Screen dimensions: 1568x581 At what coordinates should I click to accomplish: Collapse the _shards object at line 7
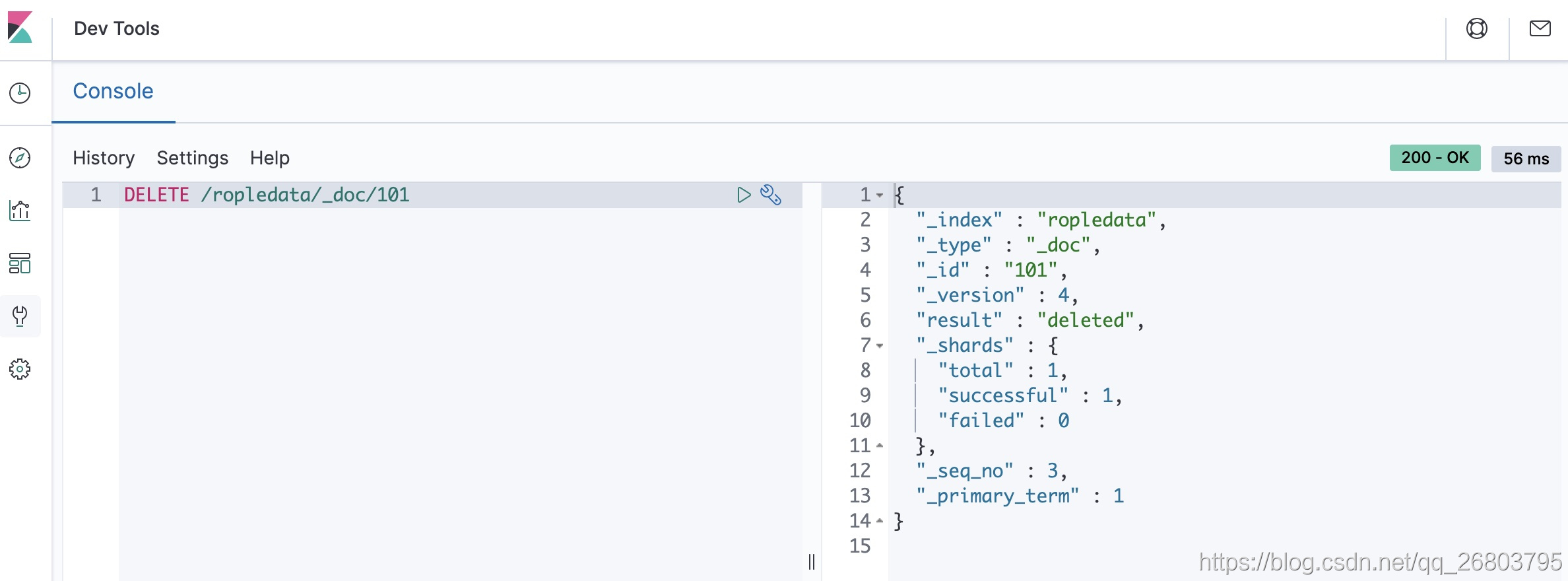tap(880, 346)
